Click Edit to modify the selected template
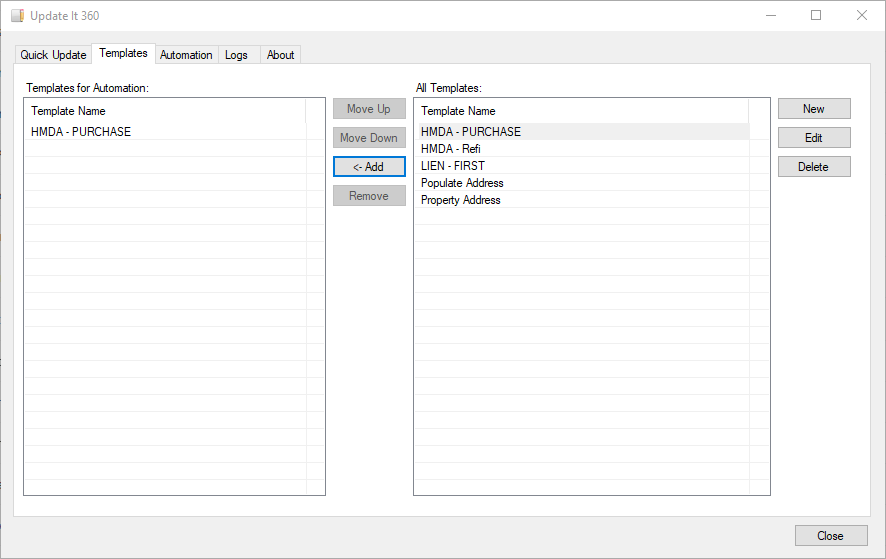 [814, 138]
